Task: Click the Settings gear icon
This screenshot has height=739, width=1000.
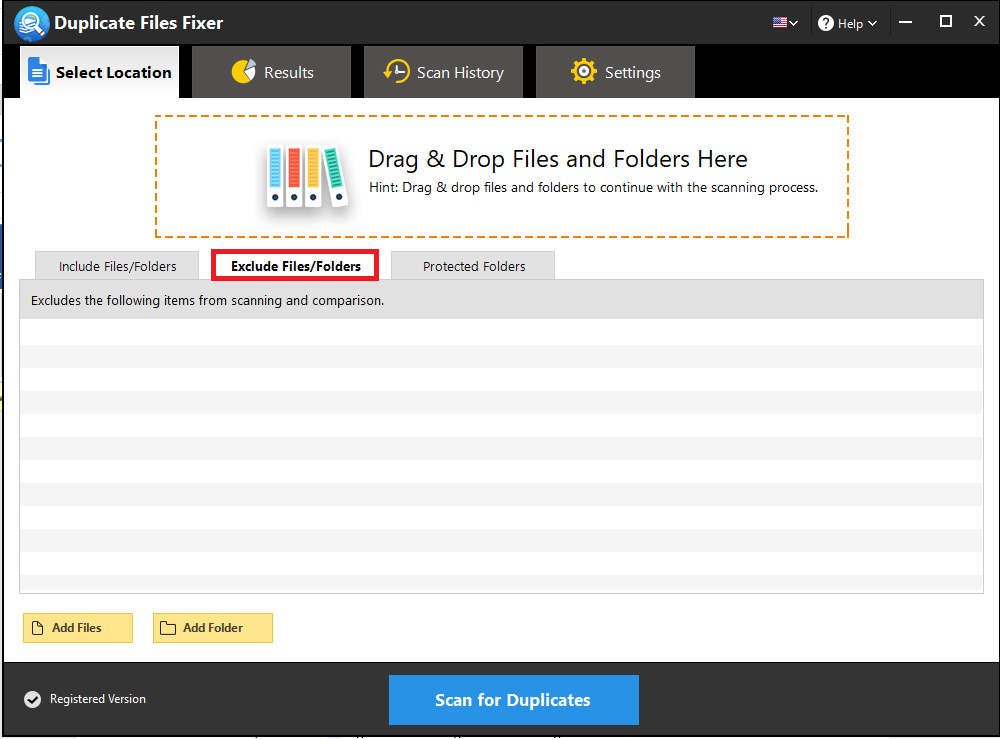Action: [x=584, y=71]
